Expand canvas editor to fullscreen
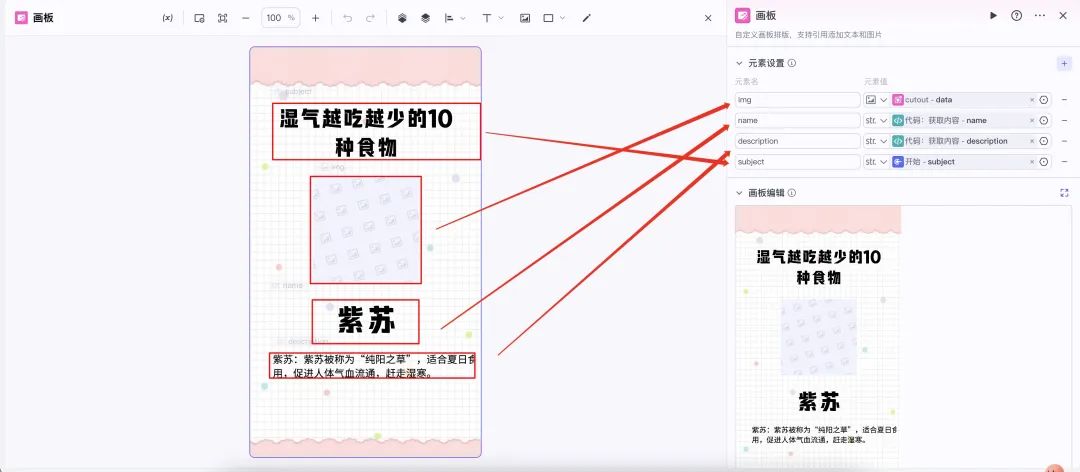The image size is (1080, 472). coord(1064,193)
